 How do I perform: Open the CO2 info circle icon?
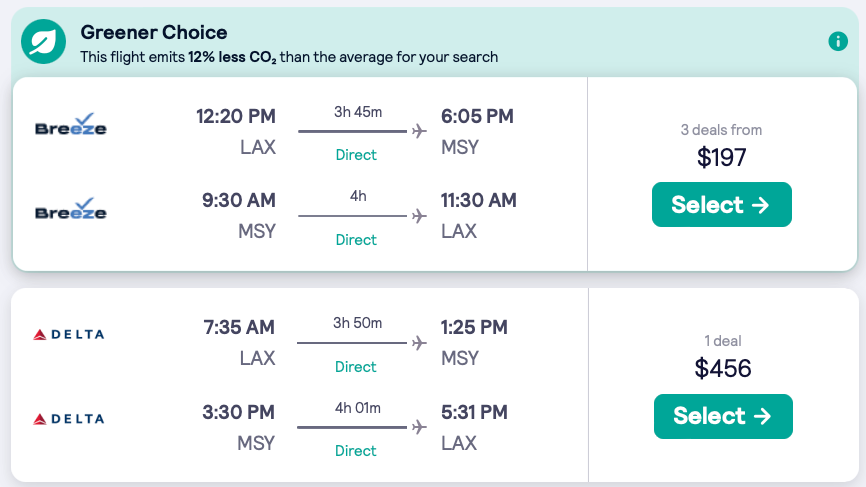tap(838, 42)
